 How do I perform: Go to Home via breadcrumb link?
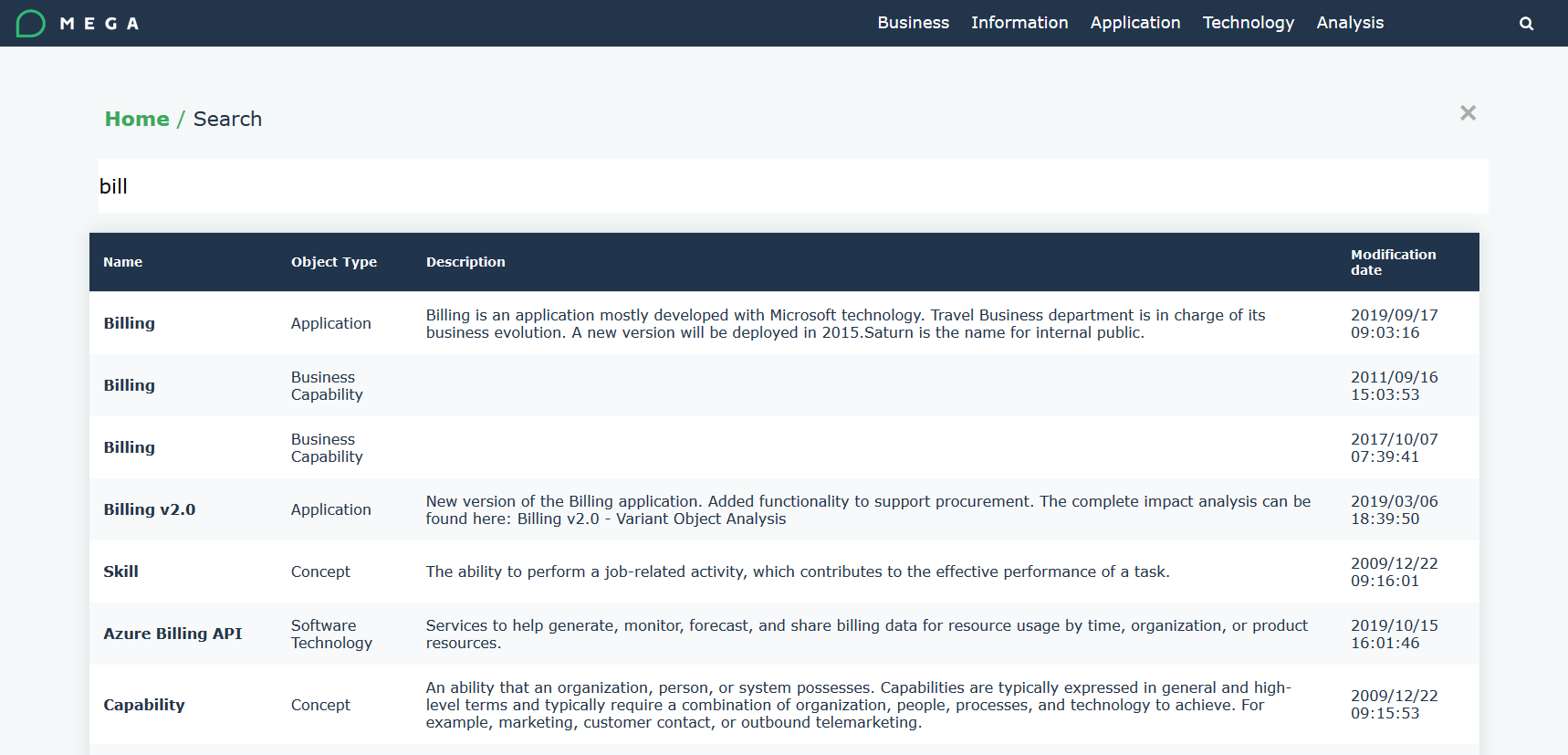pos(137,120)
